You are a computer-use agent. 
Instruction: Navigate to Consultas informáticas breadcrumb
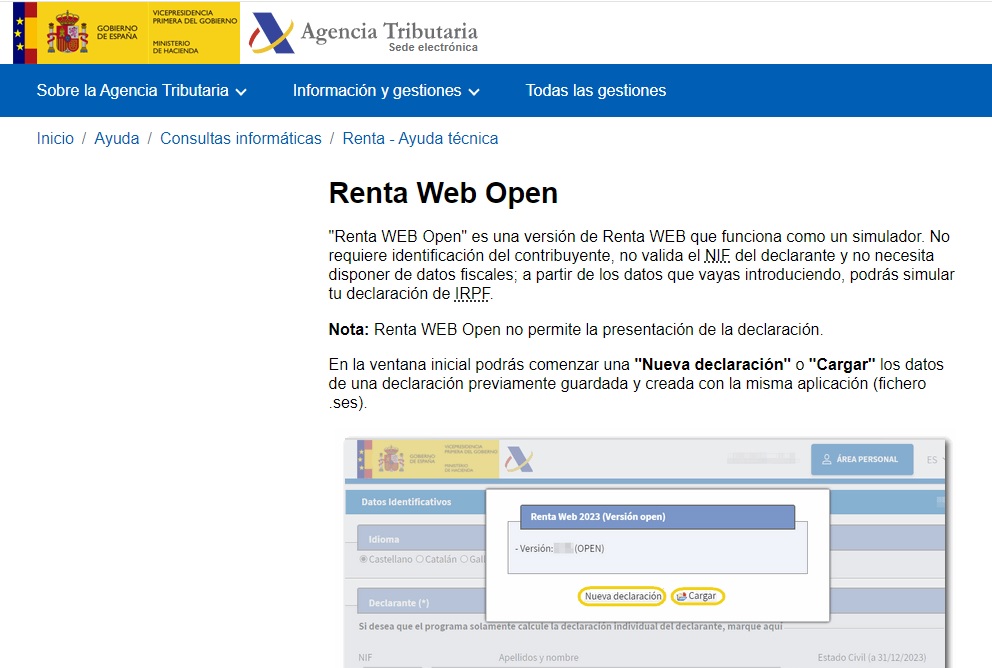click(x=240, y=139)
